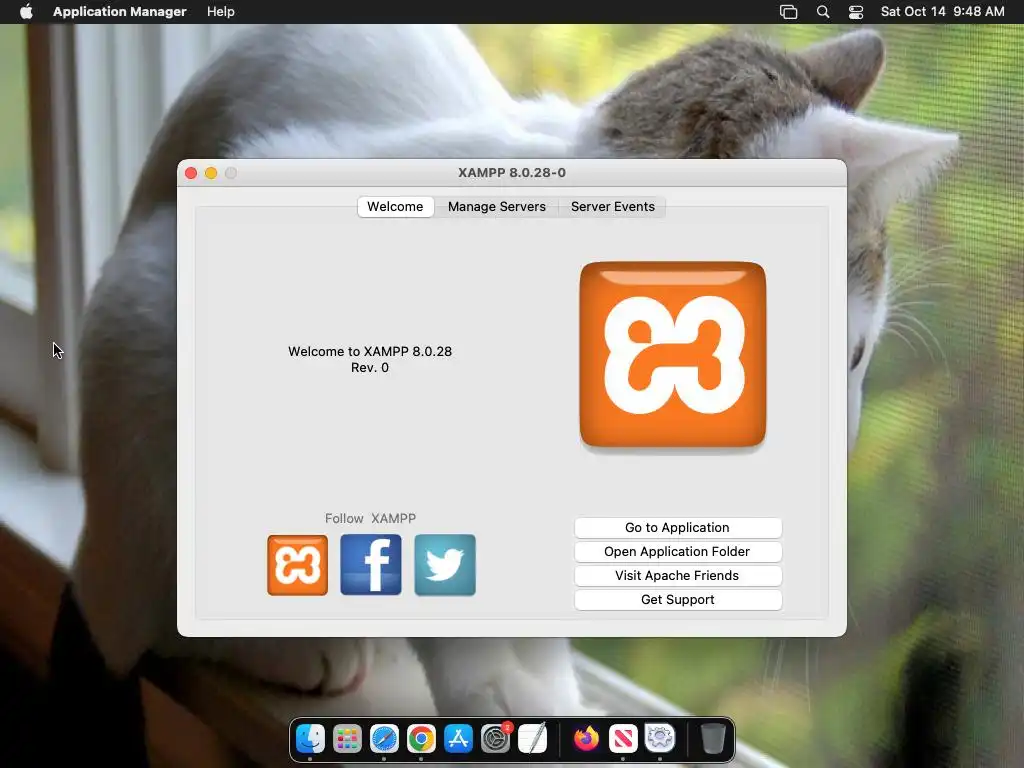Launch Google Chrome from the Dock
Image resolution: width=1024 pixels, height=768 pixels.
(421, 739)
